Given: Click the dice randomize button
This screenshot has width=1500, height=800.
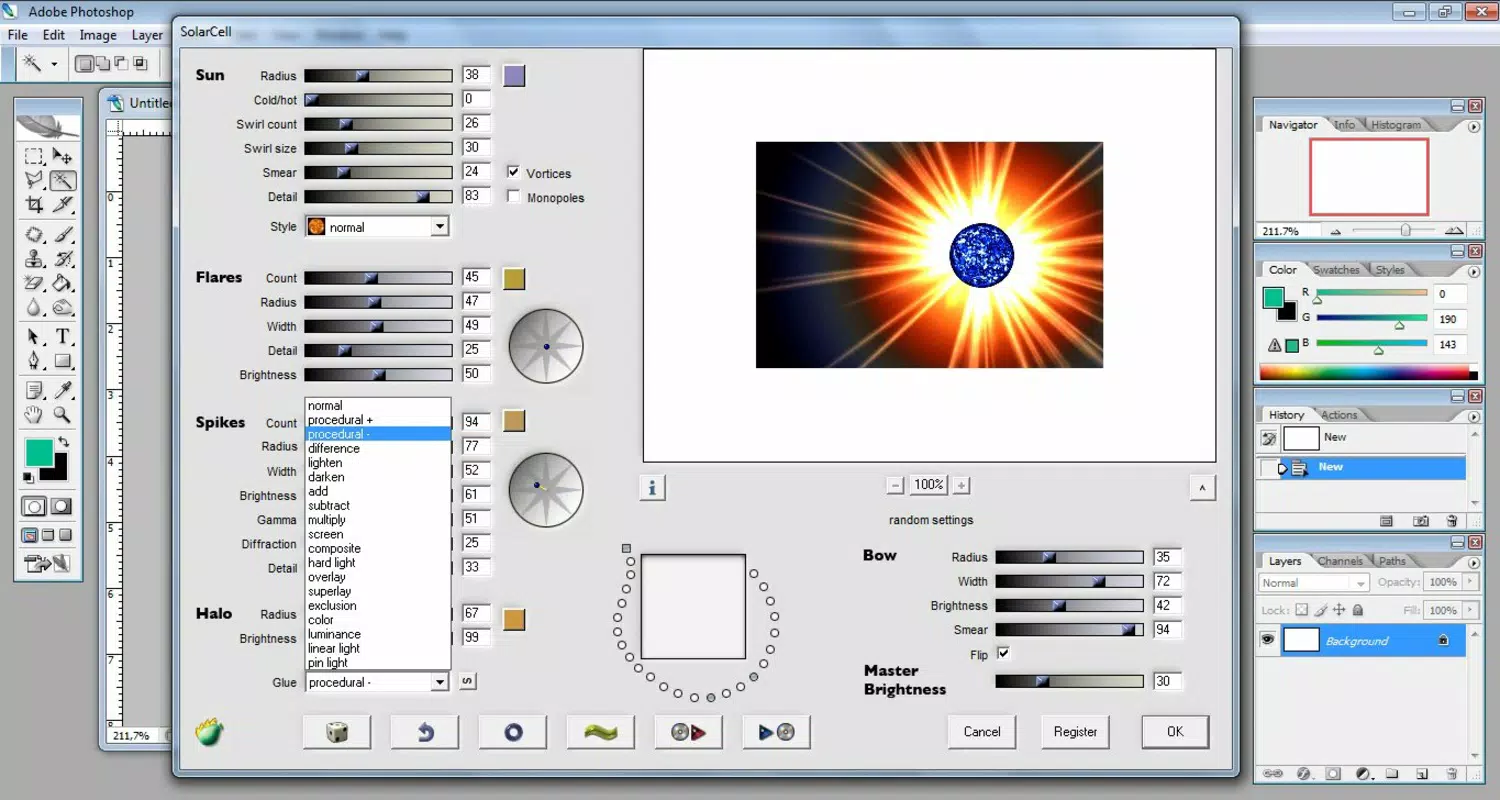Looking at the screenshot, I should tap(337, 732).
